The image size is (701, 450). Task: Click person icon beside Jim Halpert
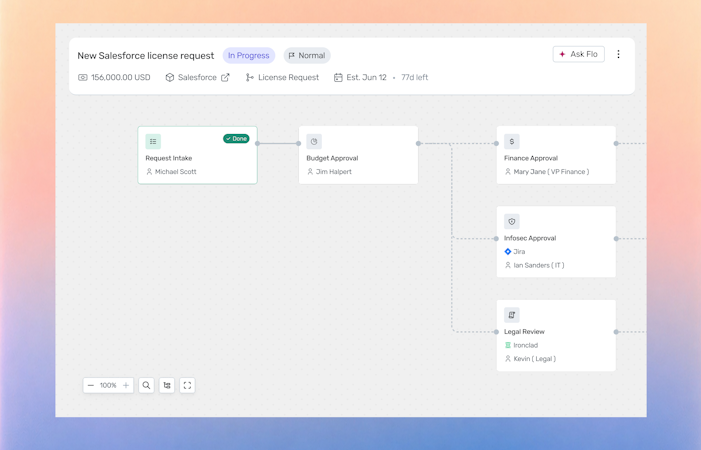tap(310, 172)
